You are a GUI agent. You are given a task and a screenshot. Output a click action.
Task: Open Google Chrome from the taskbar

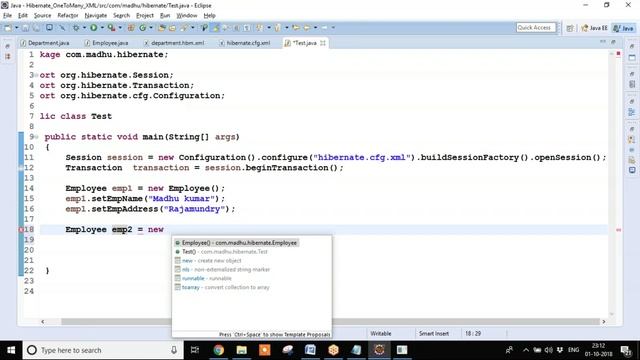219,350
